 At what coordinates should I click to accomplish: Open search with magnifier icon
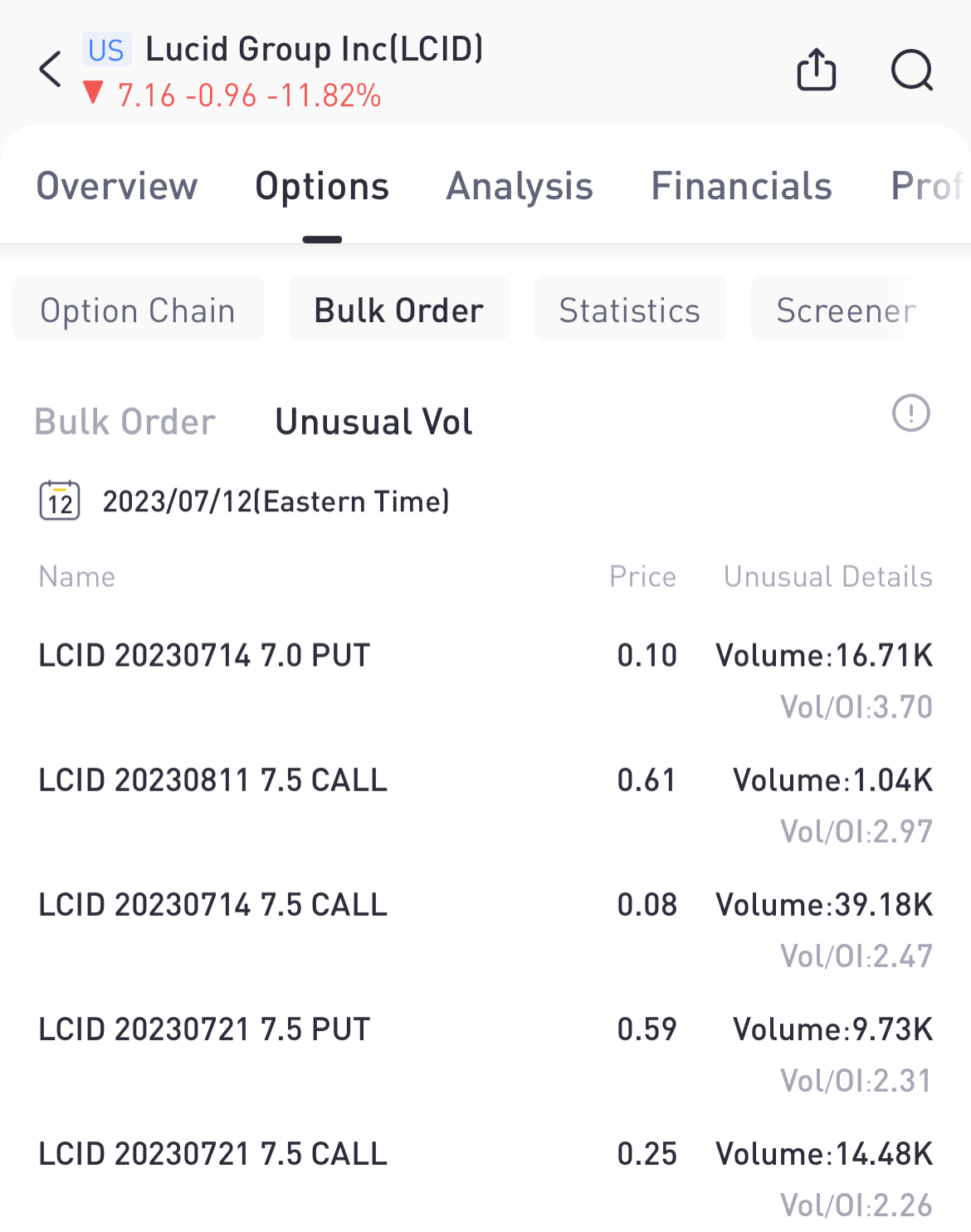pyautogui.click(x=911, y=70)
